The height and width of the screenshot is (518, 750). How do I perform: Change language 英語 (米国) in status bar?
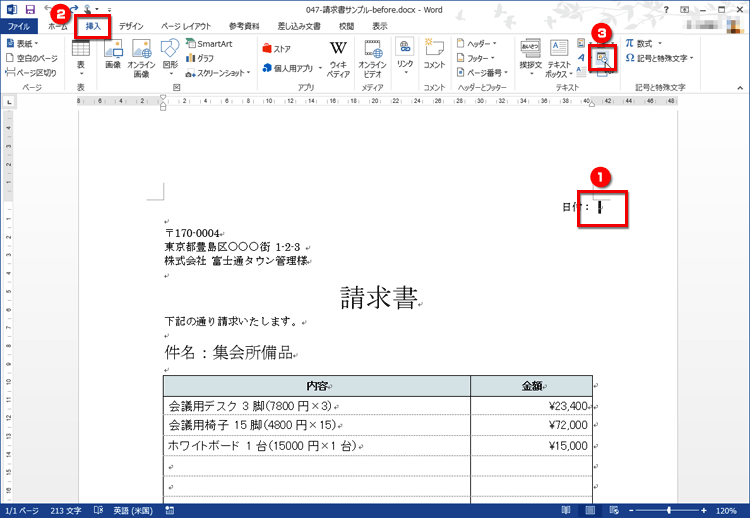point(133,511)
